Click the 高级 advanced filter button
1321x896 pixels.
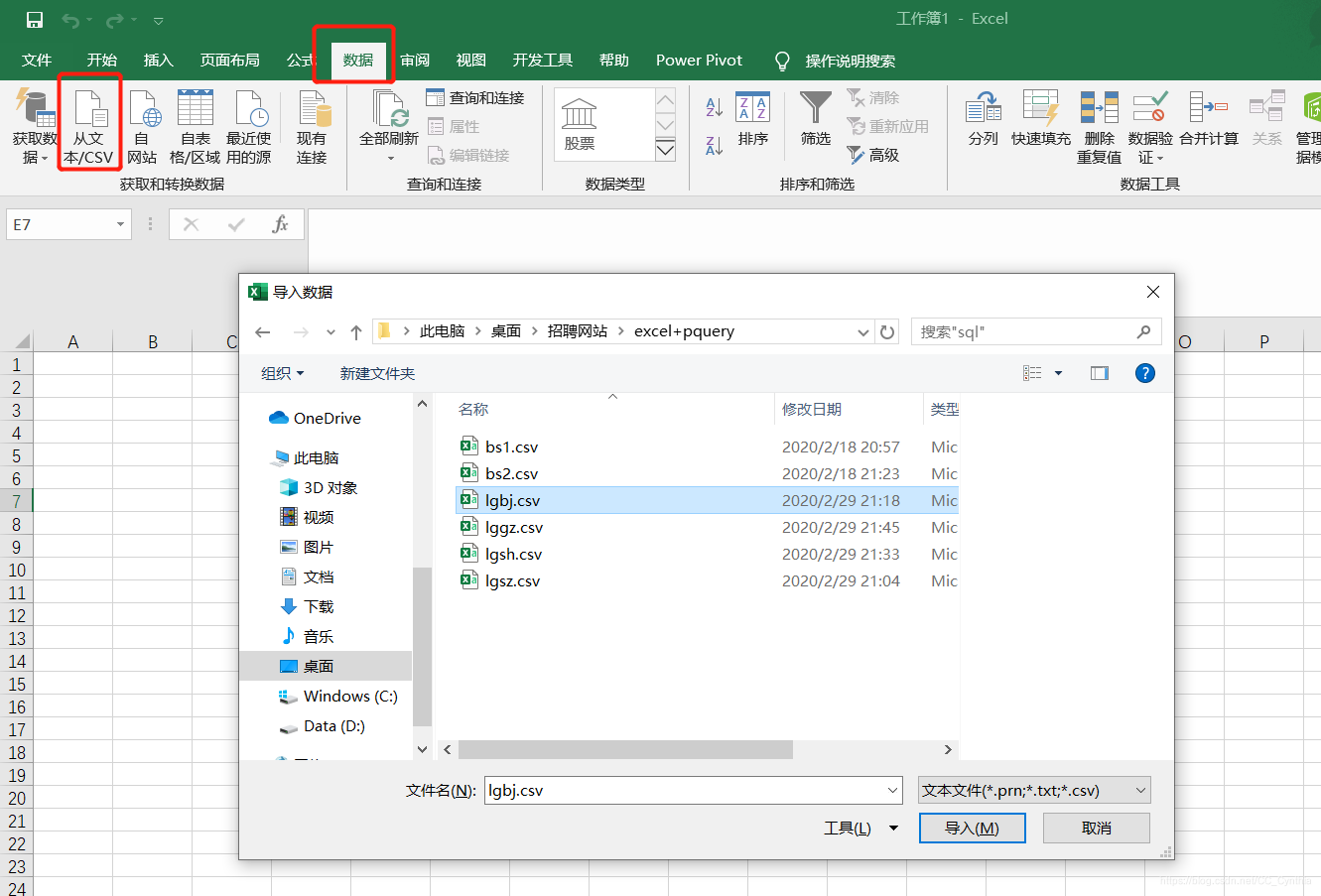coord(873,155)
